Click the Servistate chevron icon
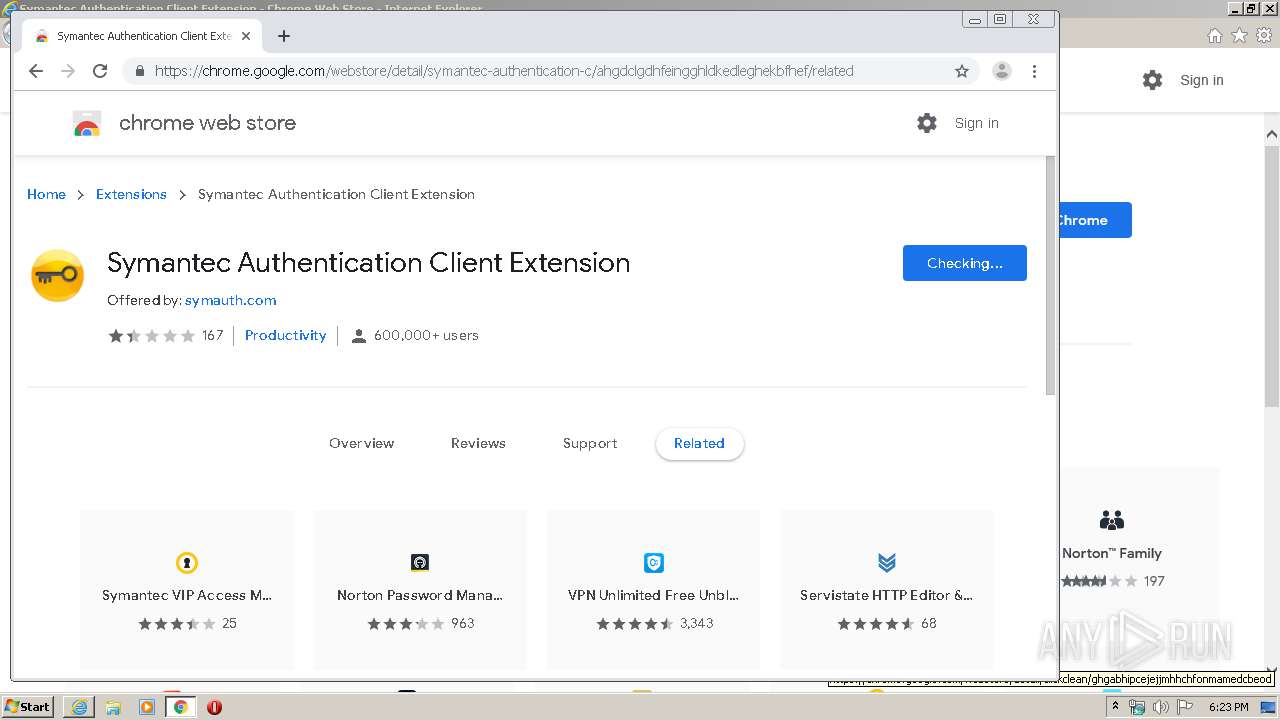Image resolution: width=1280 pixels, height=720 pixels. [x=887, y=562]
